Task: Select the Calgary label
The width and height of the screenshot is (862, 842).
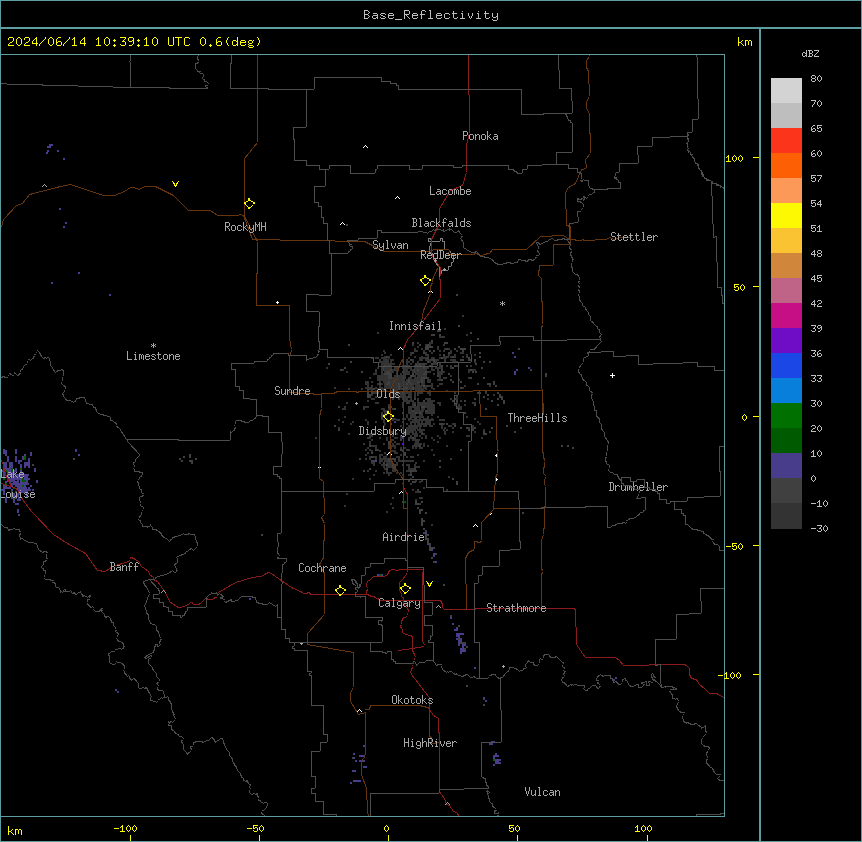Action: click(399, 603)
